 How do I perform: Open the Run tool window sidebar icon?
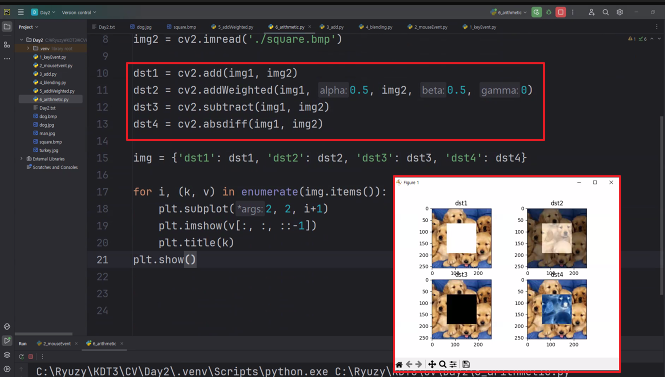pyautogui.click(x=7, y=341)
